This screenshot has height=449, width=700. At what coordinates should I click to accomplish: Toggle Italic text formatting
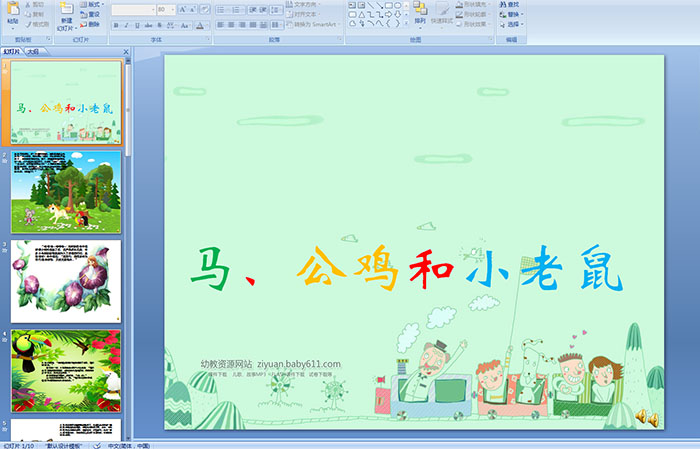click(127, 25)
